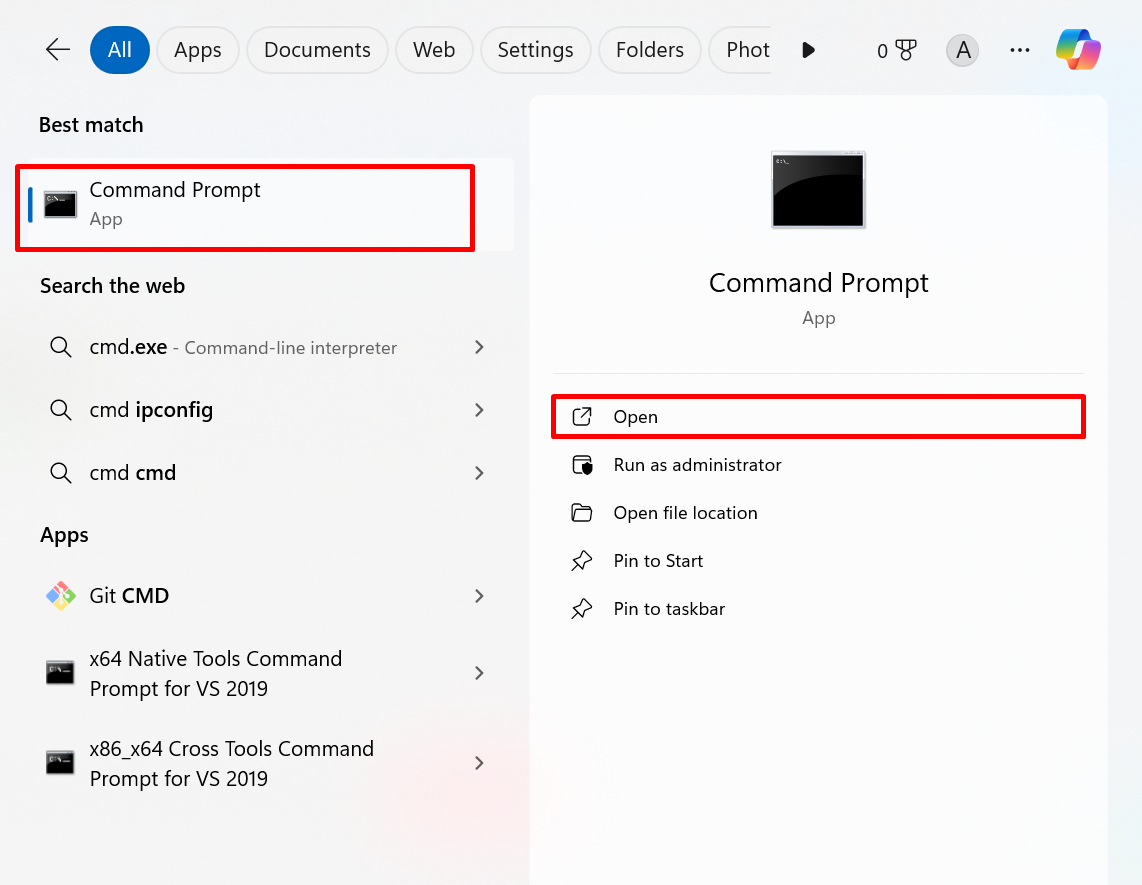This screenshot has width=1142, height=885.
Task: Click the Open file location folder icon
Action: [581, 513]
